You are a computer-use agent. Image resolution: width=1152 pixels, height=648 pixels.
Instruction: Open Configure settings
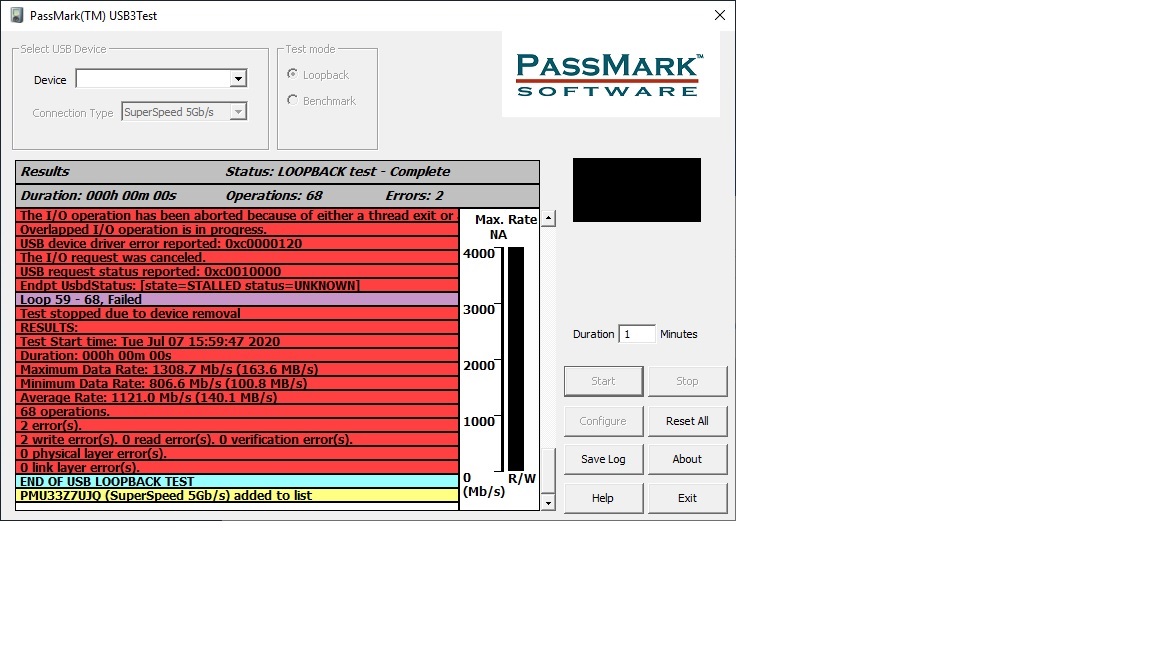(603, 421)
